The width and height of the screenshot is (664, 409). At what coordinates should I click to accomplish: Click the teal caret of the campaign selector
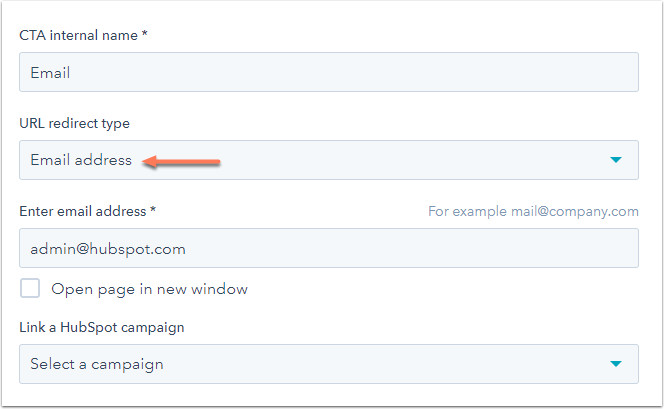tap(616, 364)
